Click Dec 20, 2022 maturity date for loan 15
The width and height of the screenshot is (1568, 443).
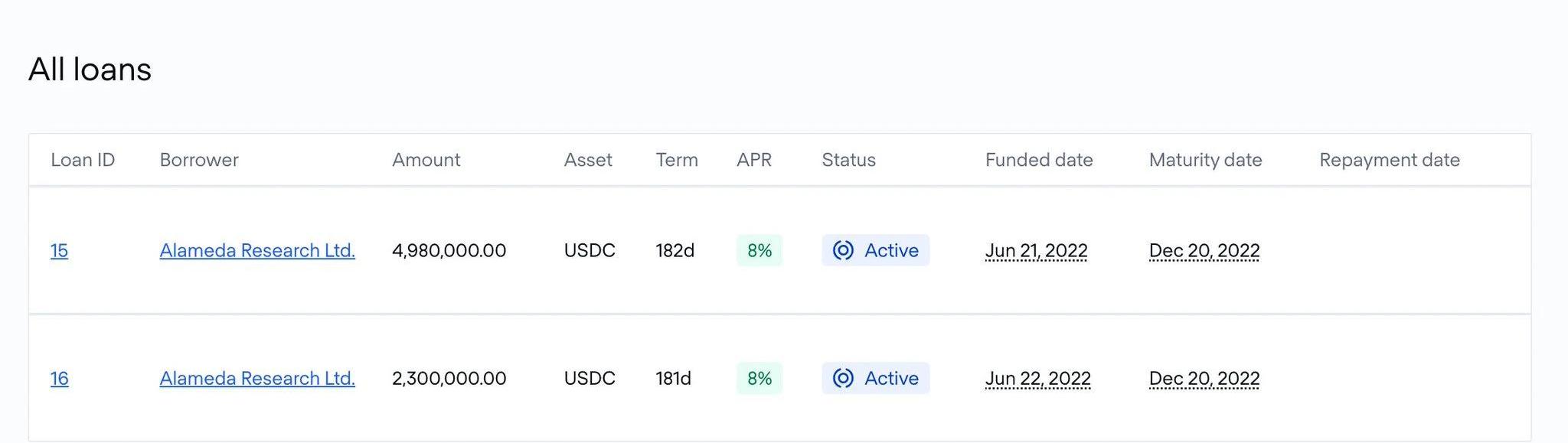[1204, 251]
